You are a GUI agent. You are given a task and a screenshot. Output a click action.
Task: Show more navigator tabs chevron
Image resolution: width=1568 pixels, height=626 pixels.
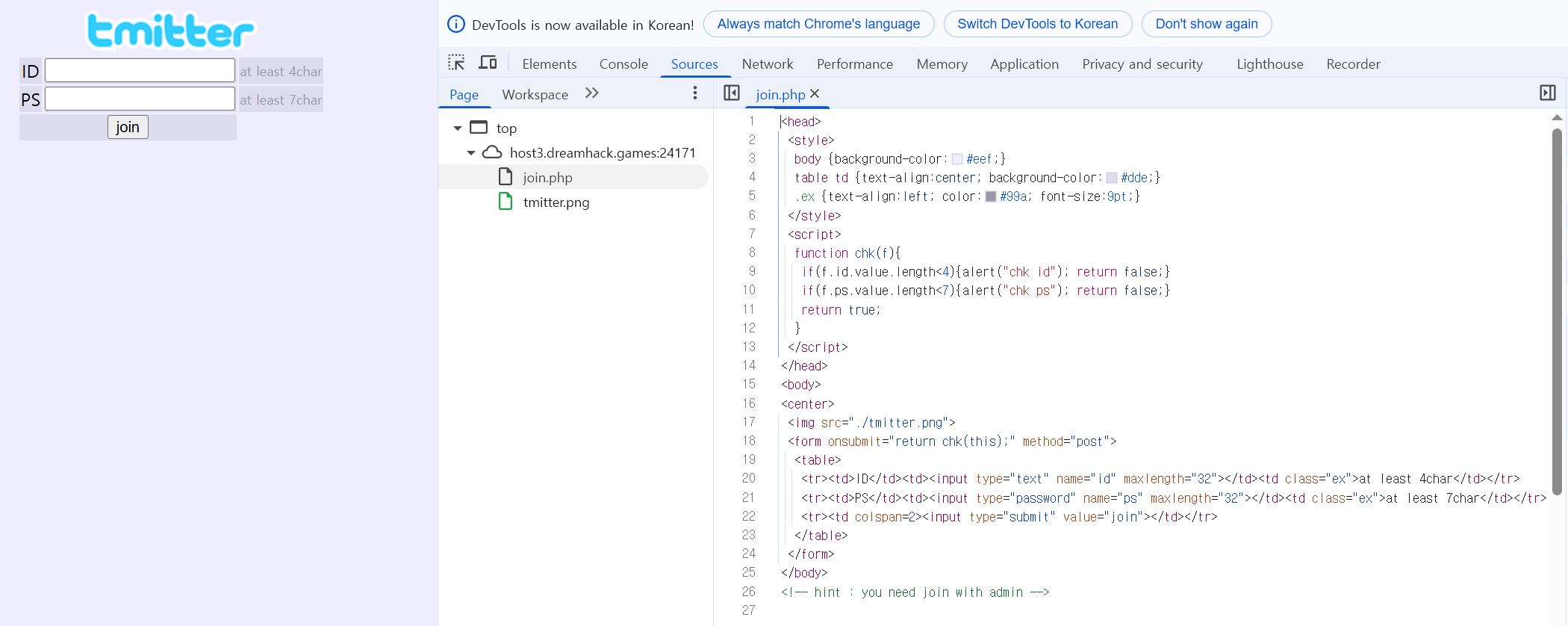click(592, 93)
